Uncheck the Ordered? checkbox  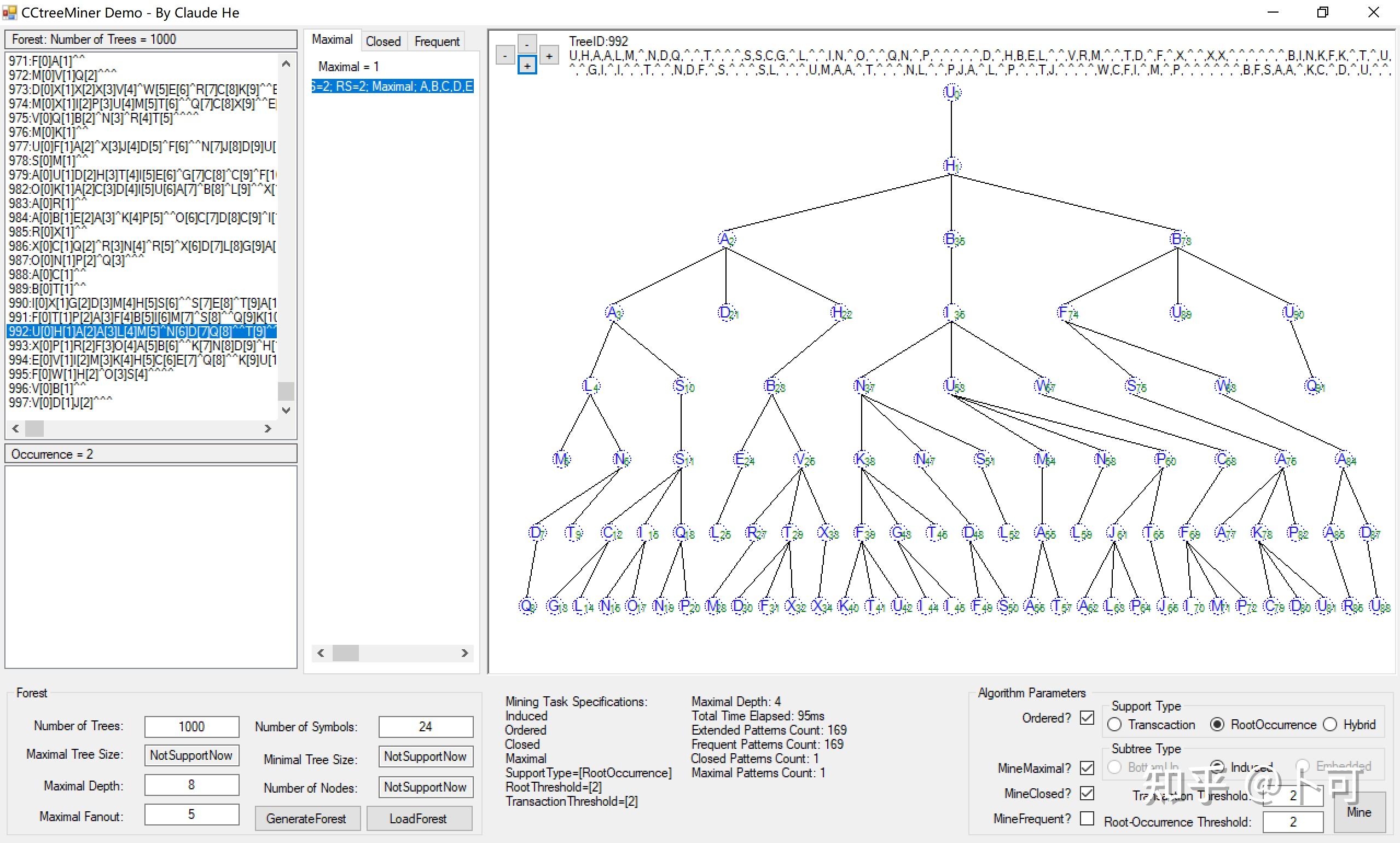[x=1087, y=718]
